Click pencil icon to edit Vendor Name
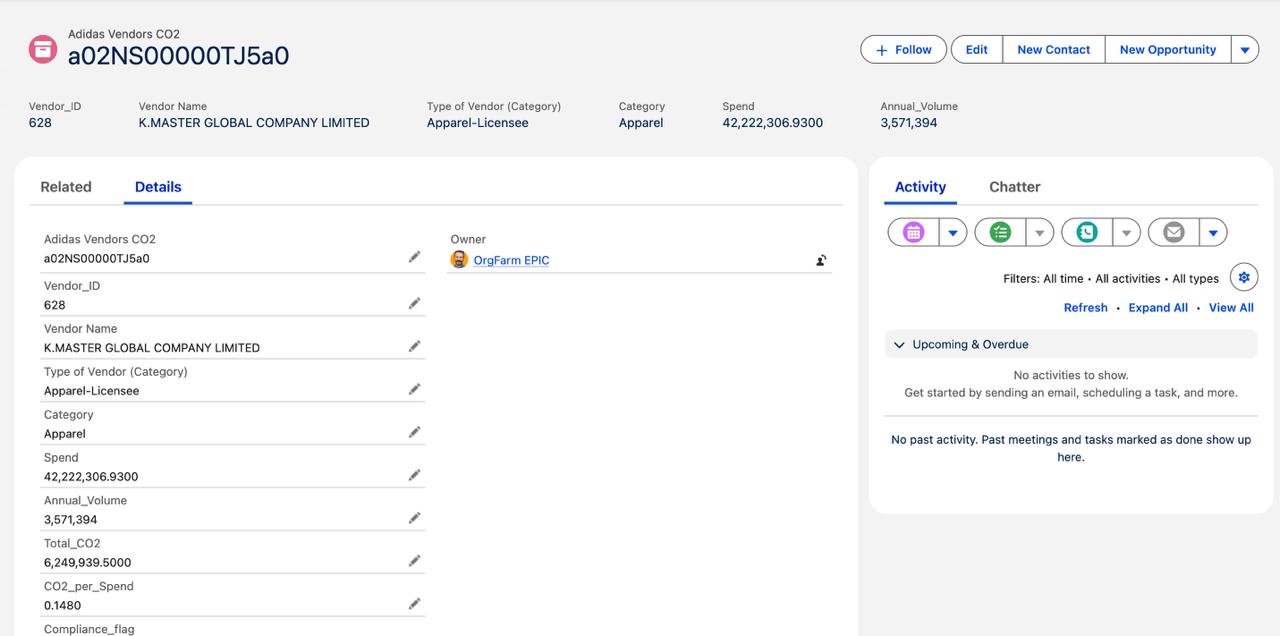The width and height of the screenshot is (1280, 636). point(414,346)
